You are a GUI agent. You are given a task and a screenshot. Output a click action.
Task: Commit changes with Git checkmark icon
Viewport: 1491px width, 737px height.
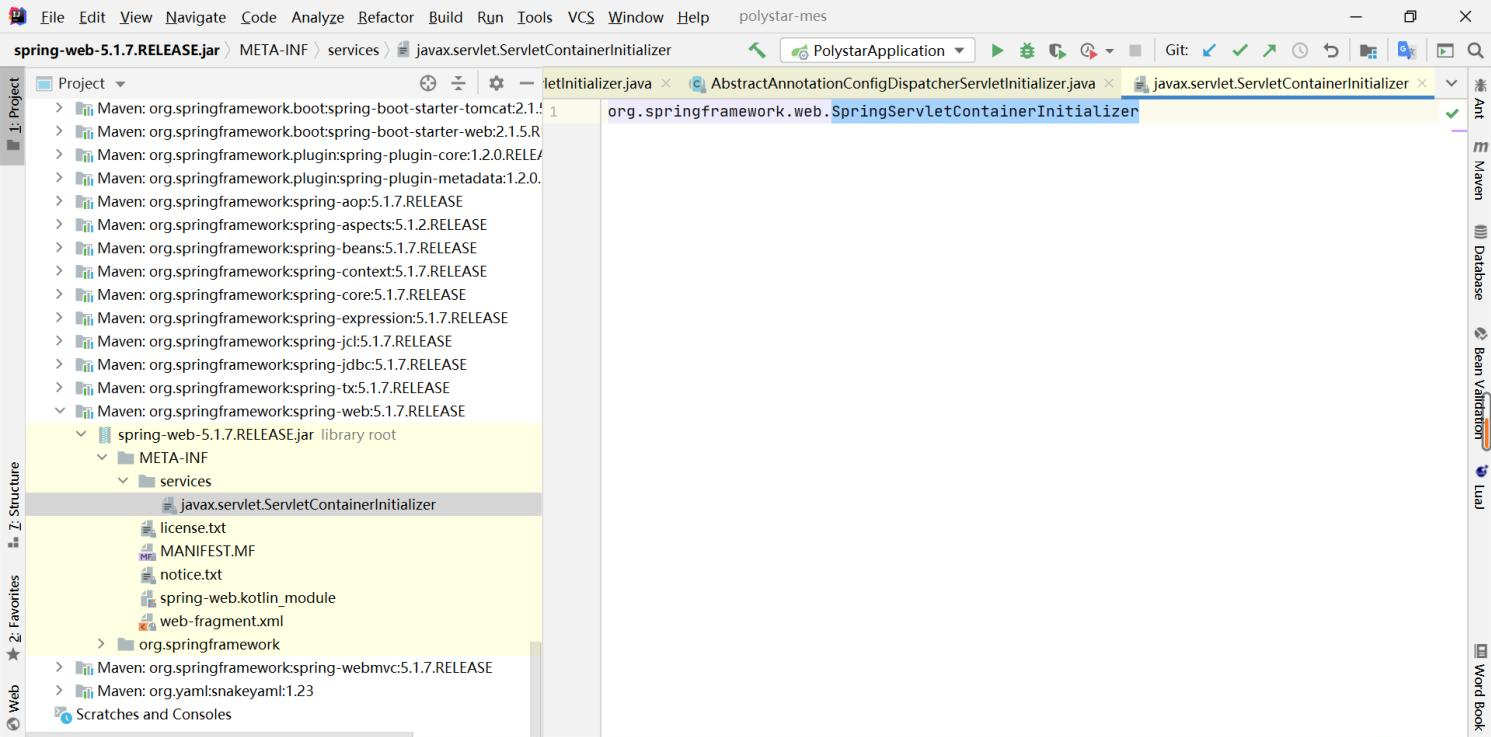point(1240,50)
